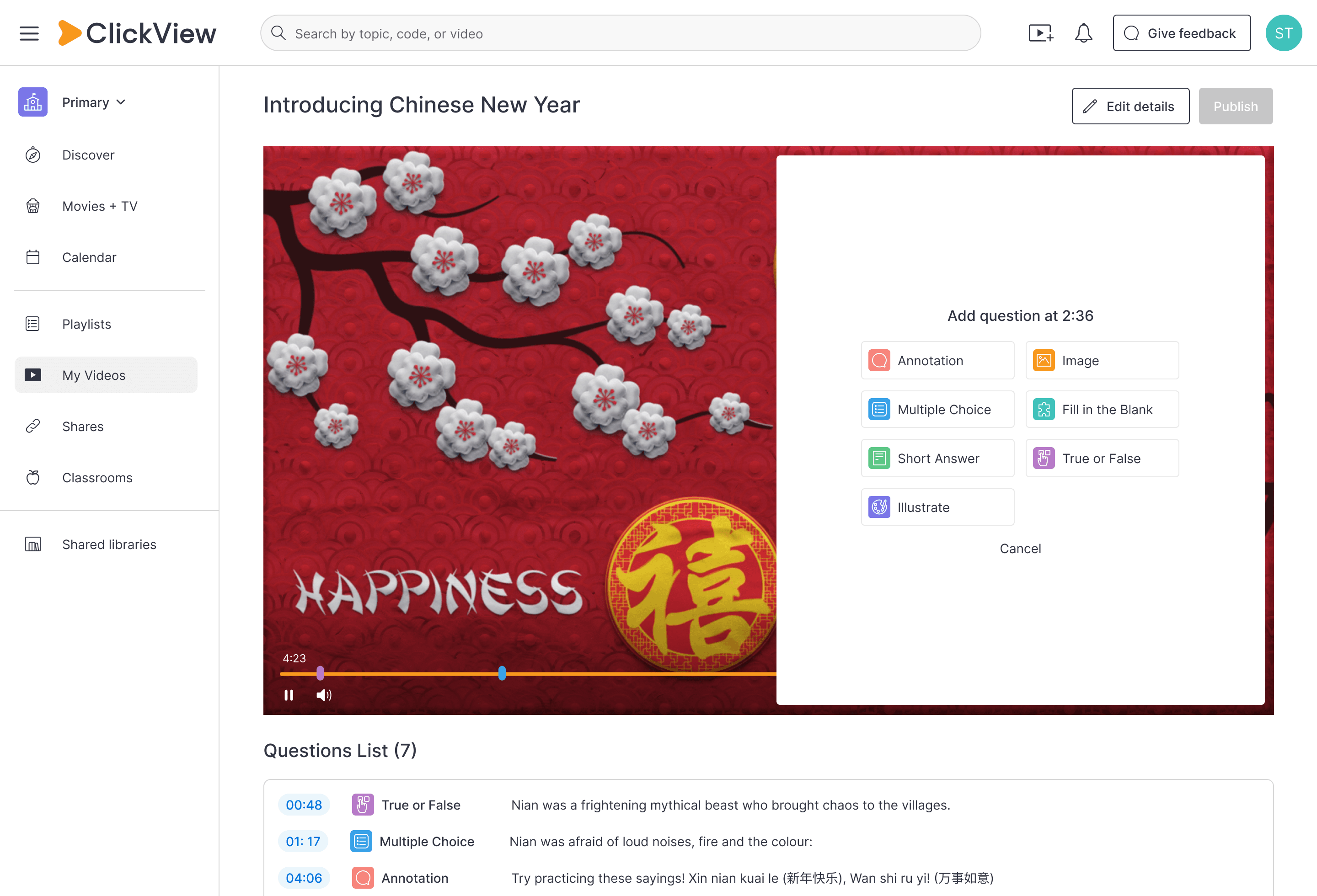Open the notifications bell
The width and height of the screenshot is (1317, 896).
point(1083,33)
